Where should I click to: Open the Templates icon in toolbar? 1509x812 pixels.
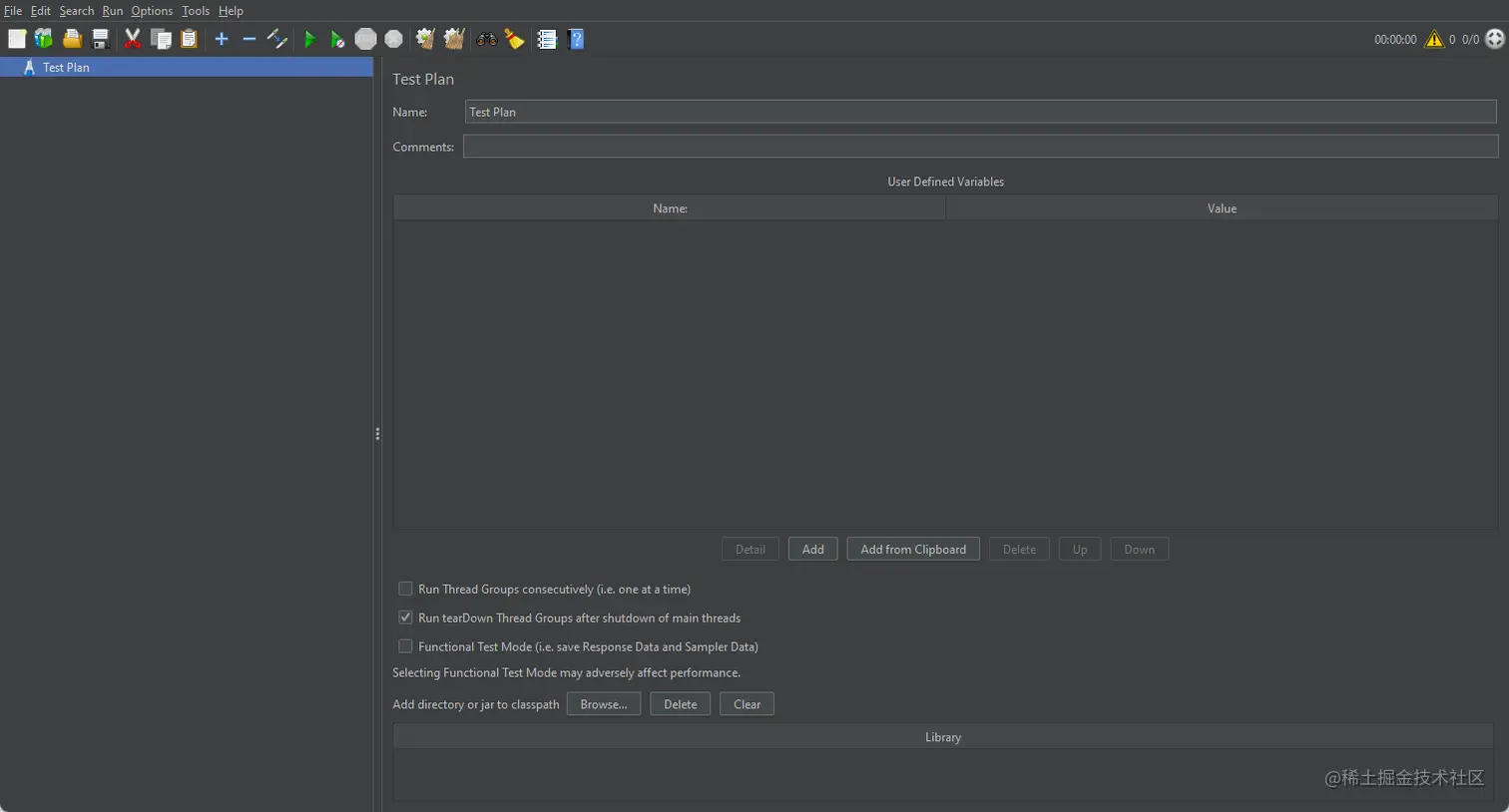(x=44, y=39)
